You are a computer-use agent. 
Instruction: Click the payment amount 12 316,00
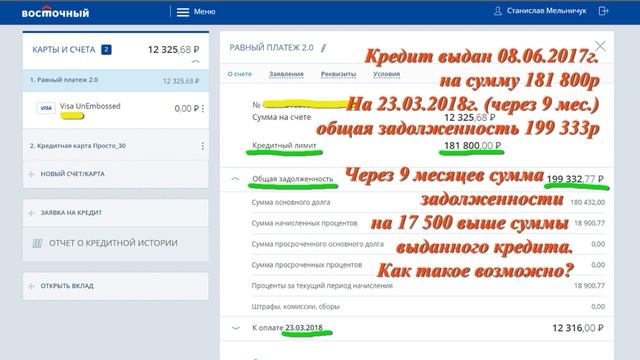(578, 328)
